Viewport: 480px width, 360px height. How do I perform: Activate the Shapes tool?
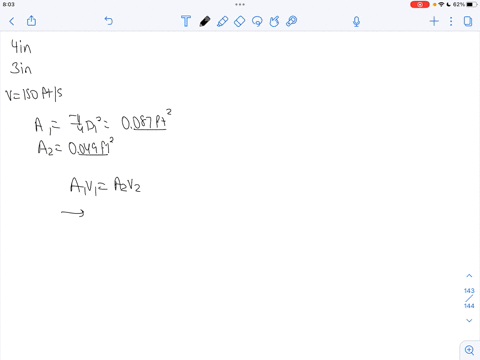pos(274,21)
